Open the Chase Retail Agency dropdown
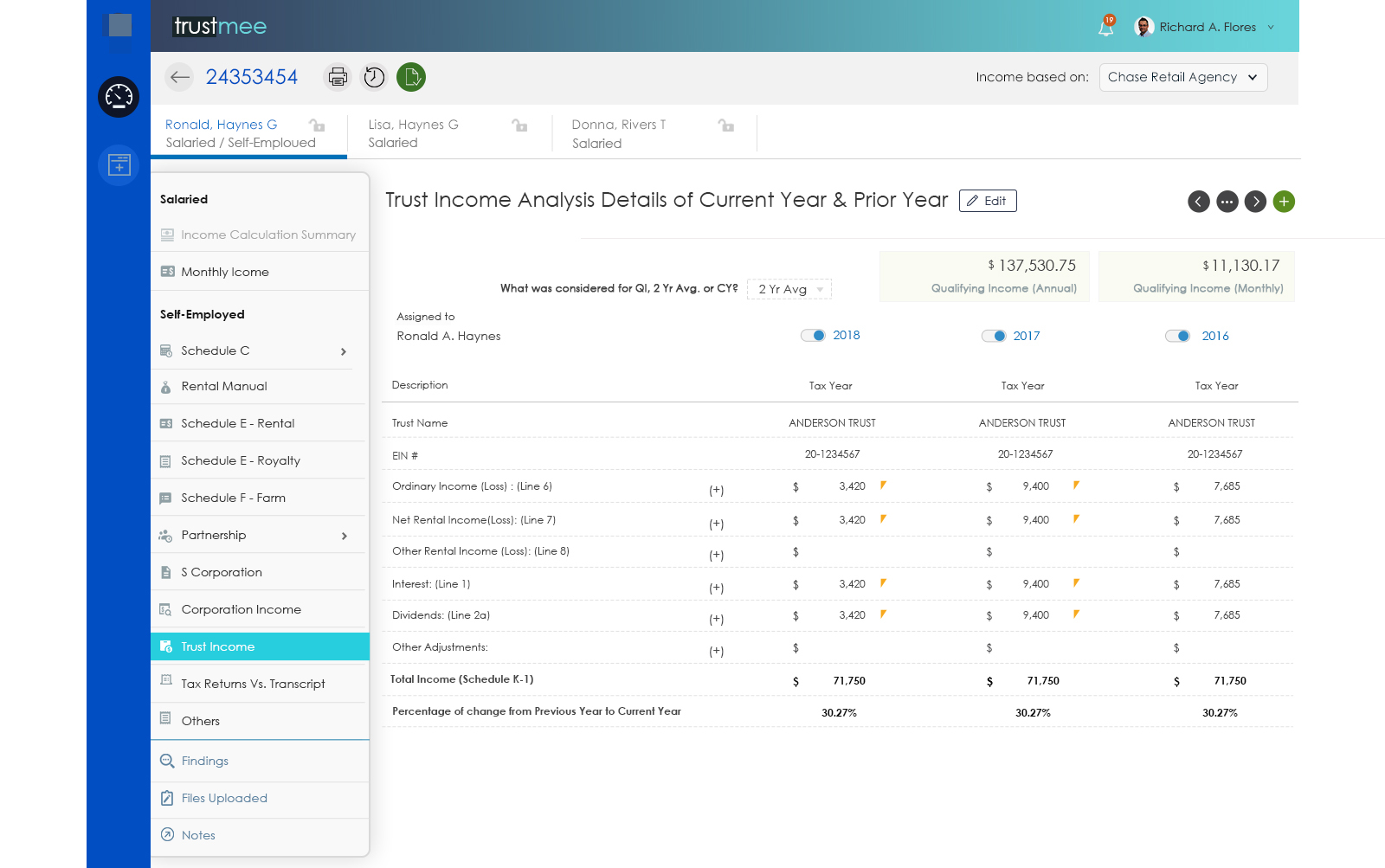1385x868 pixels. [x=1183, y=77]
